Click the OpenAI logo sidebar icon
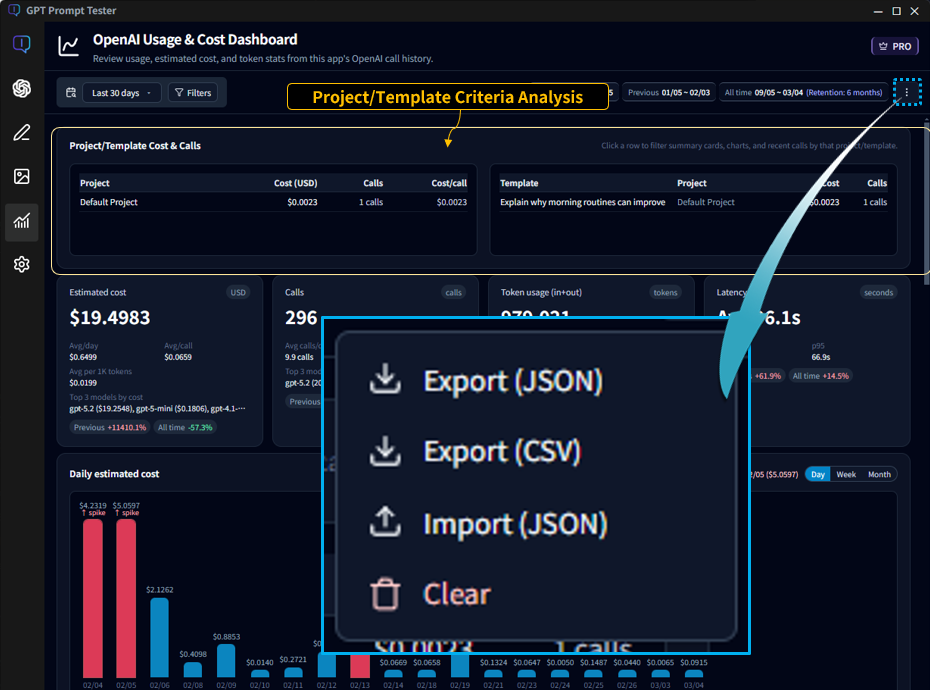930x690 pixels. pos(21,89)
